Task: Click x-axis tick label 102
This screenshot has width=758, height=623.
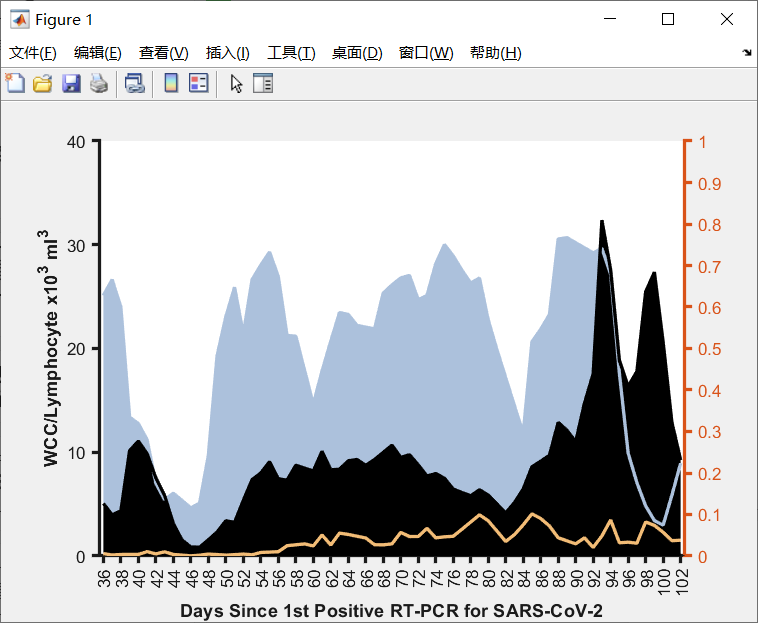Action: click(x=681, y=581)
